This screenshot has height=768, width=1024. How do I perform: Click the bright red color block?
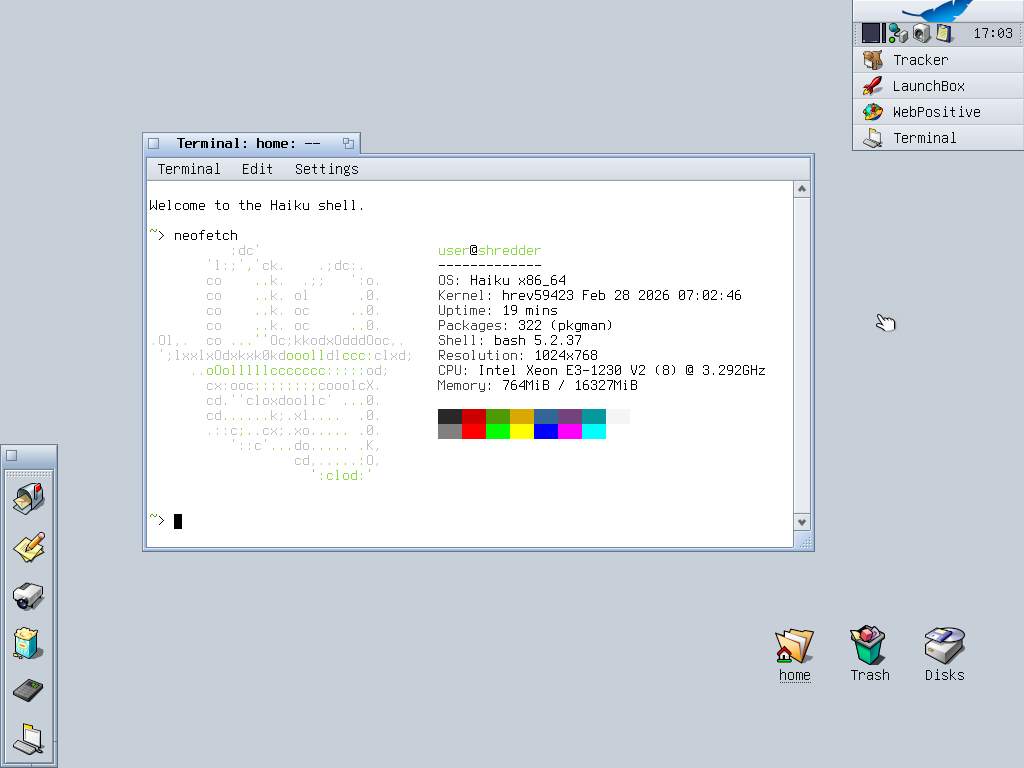[474, 431]
